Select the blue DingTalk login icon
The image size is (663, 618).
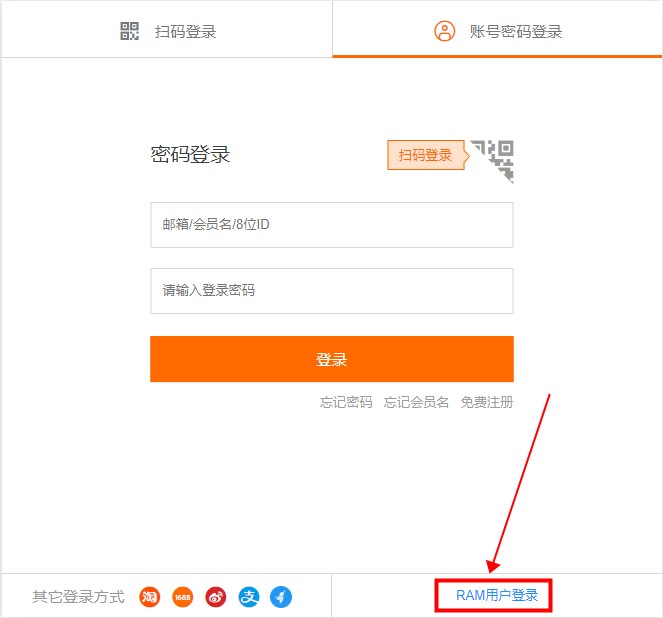[281, 597]
